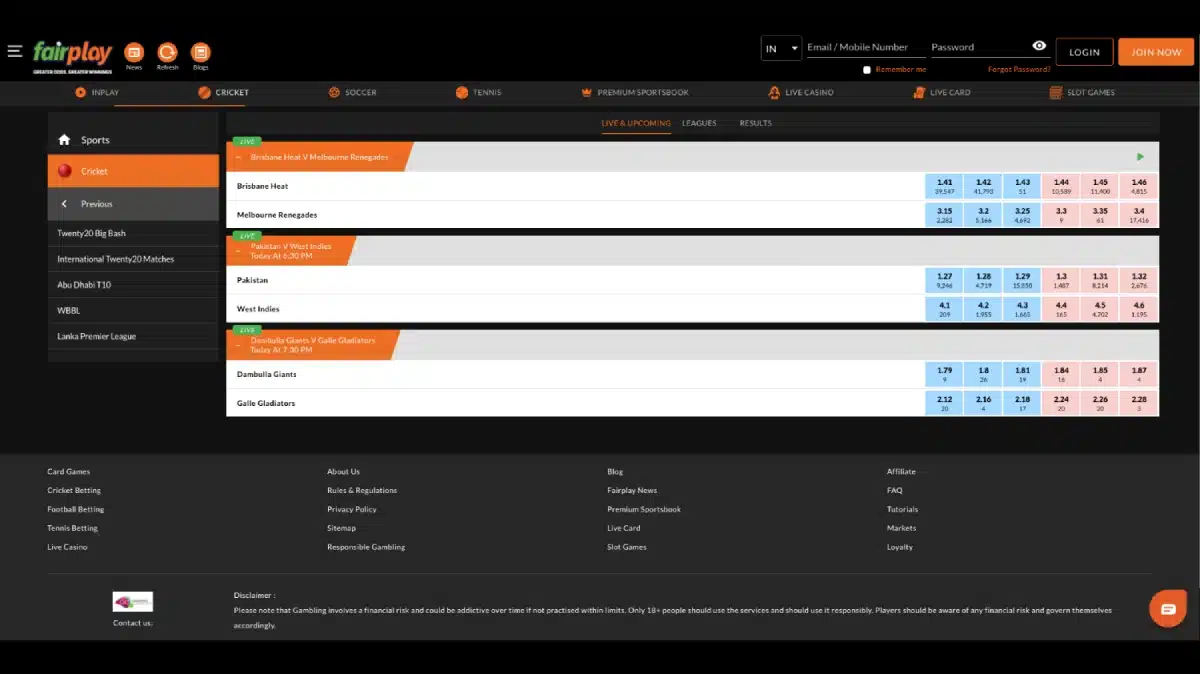Toggle password visibility eye icon
The image size is (1200, 674).
tap(1039, 46)
